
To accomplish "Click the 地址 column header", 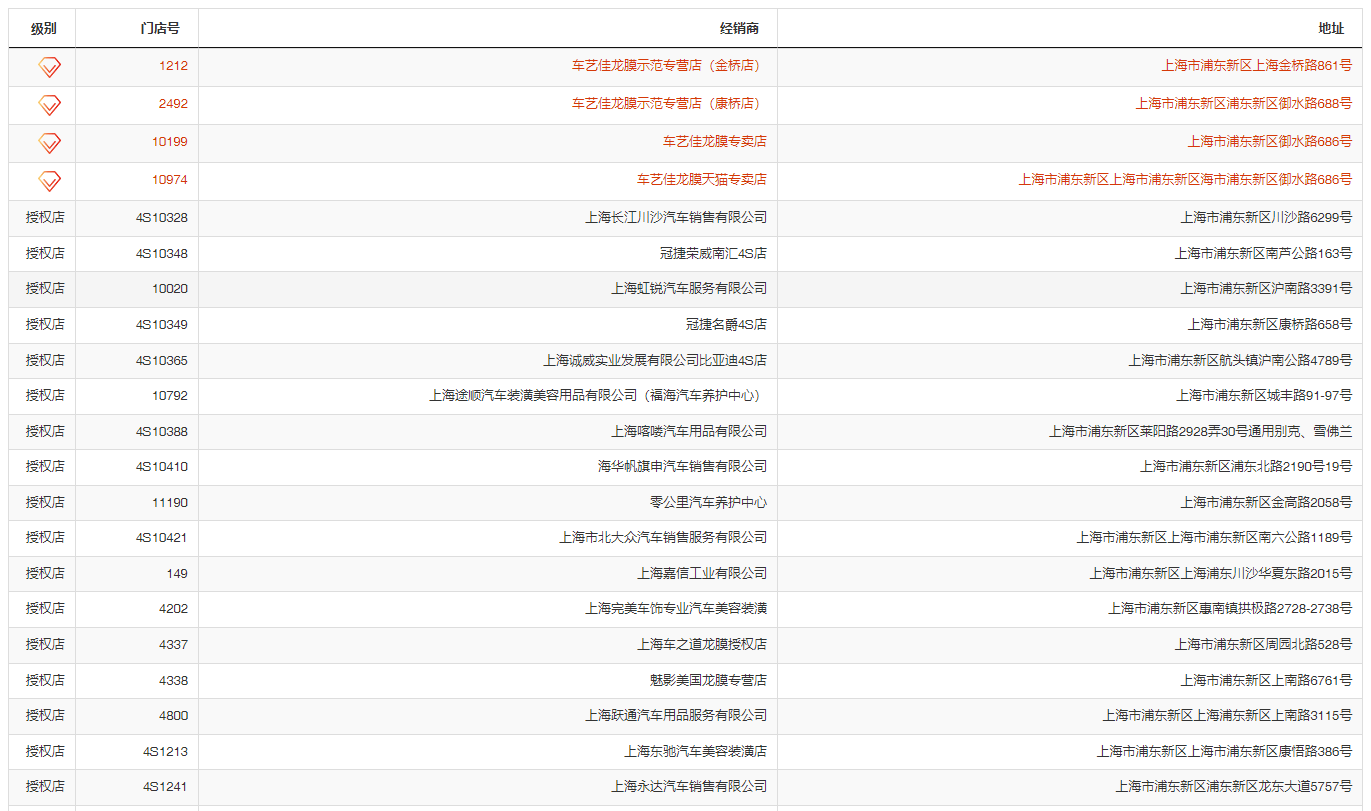I will 1331,29.
